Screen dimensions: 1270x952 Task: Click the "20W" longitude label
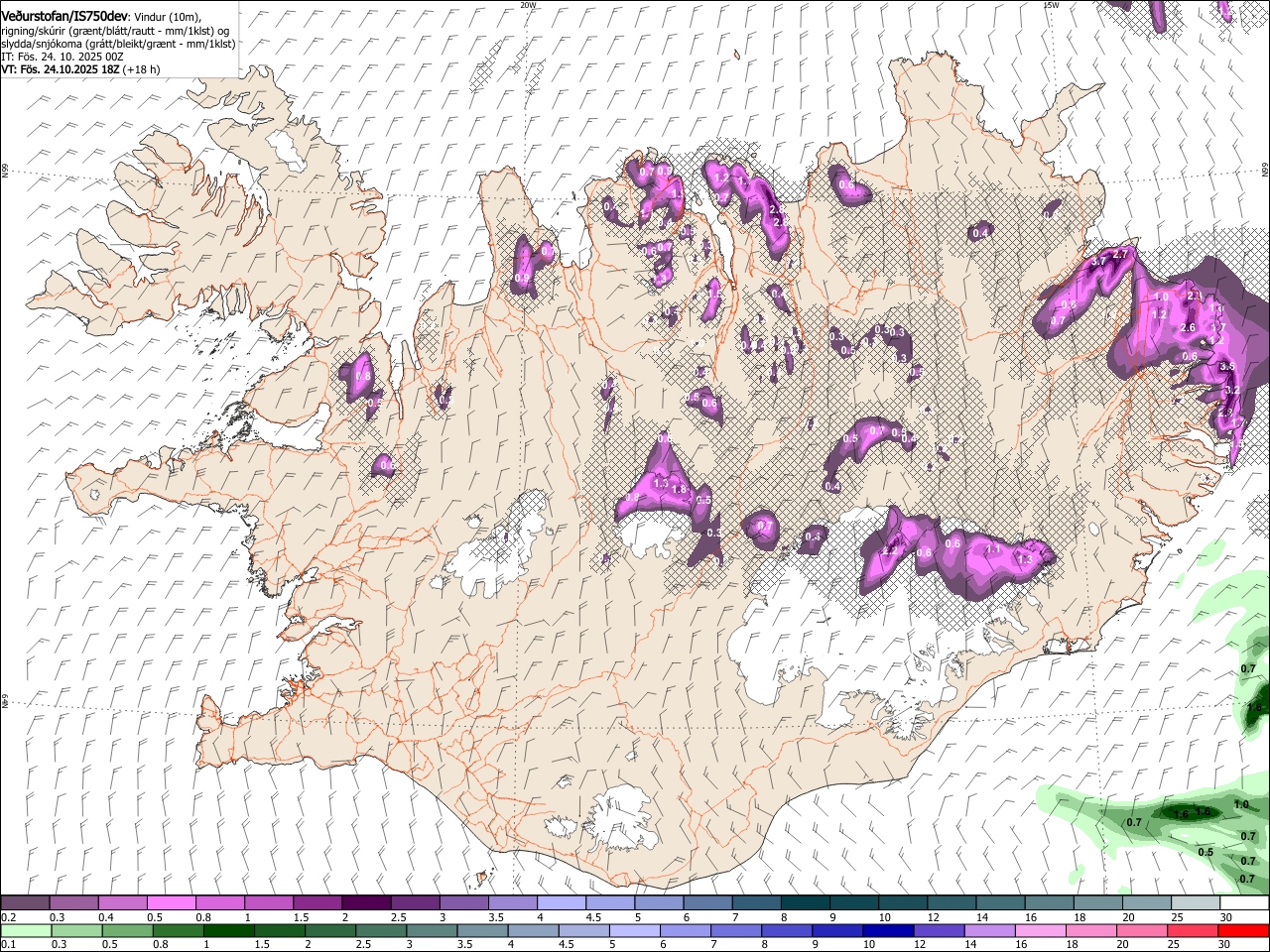528,5
